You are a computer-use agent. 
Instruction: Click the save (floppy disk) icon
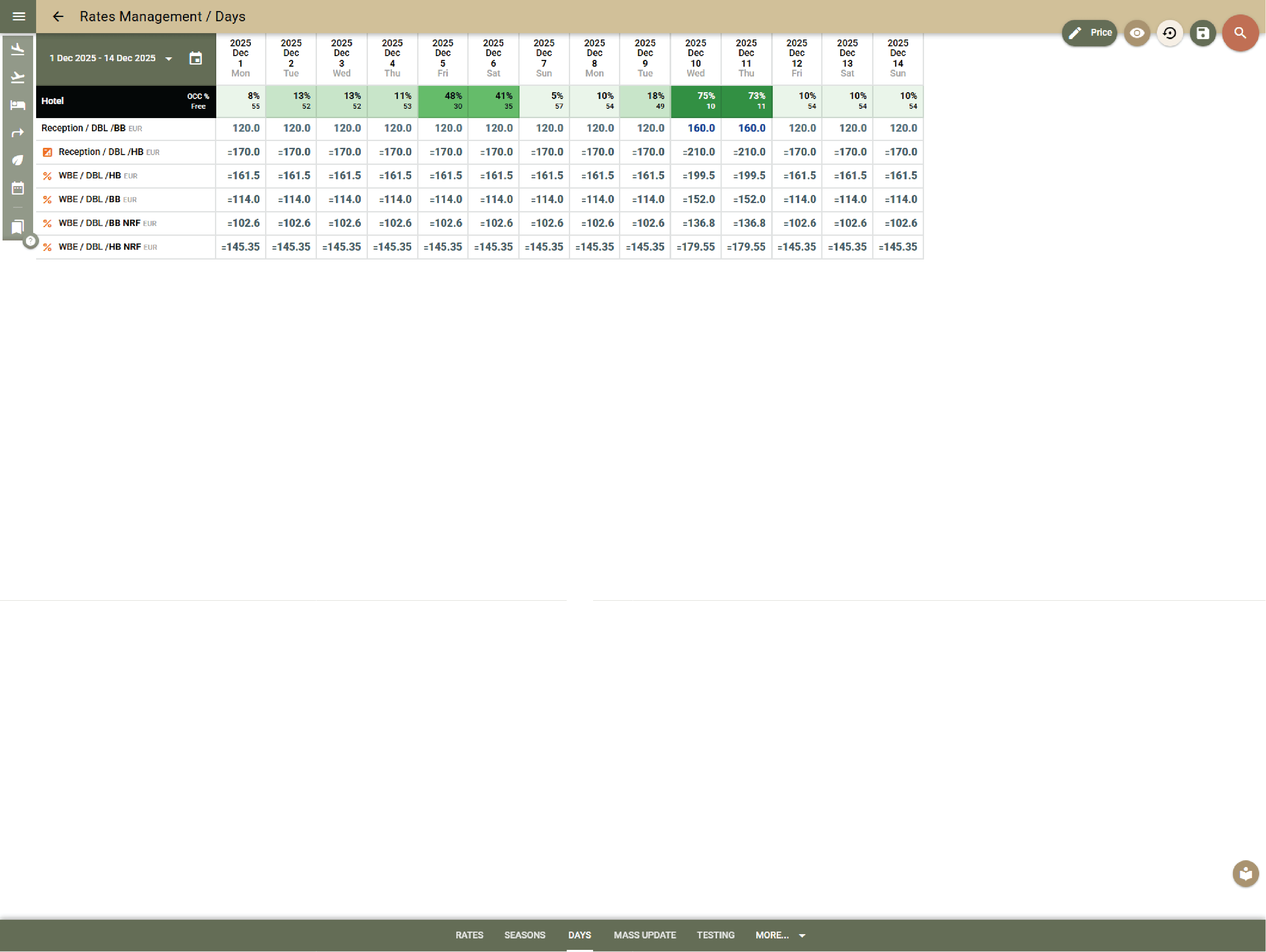1202,33
